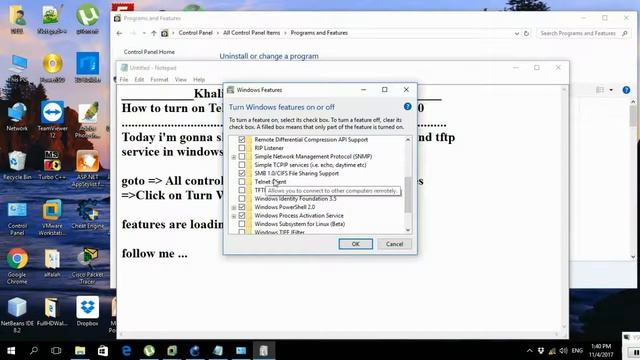
Task: Show hidden system tray icons
Action: point(529,351)
